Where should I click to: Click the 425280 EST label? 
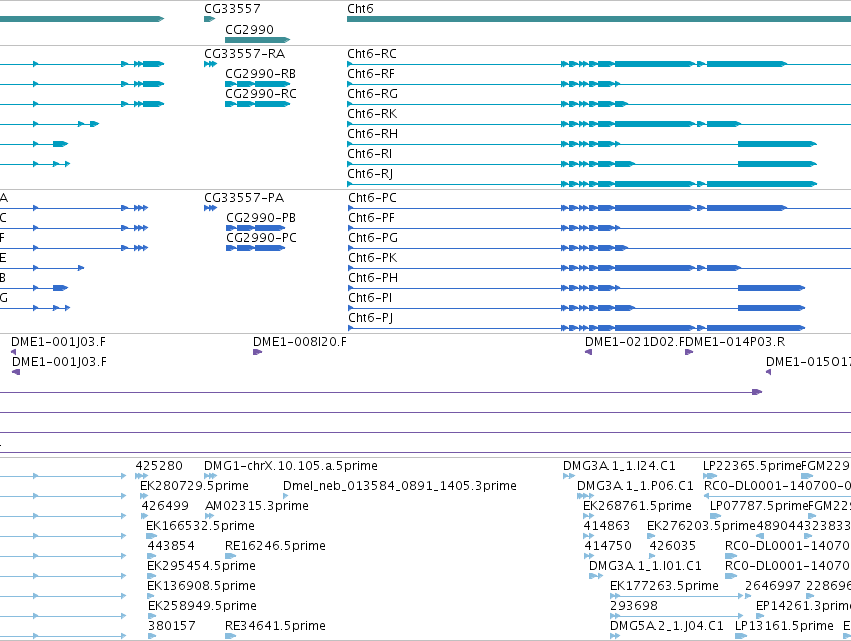click(159, 466)
